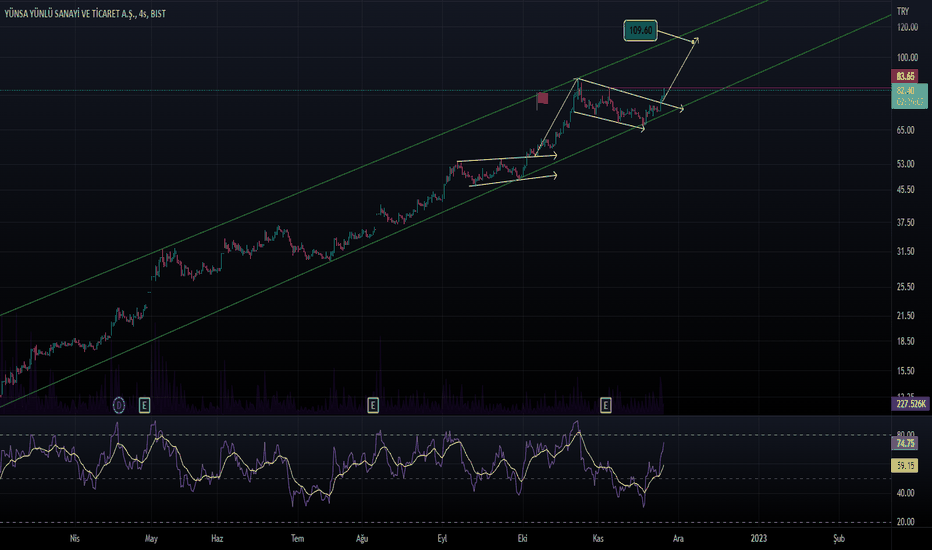Click the red flag marker on chart
This screenshot has height=550, width=932.
point(543,98)
